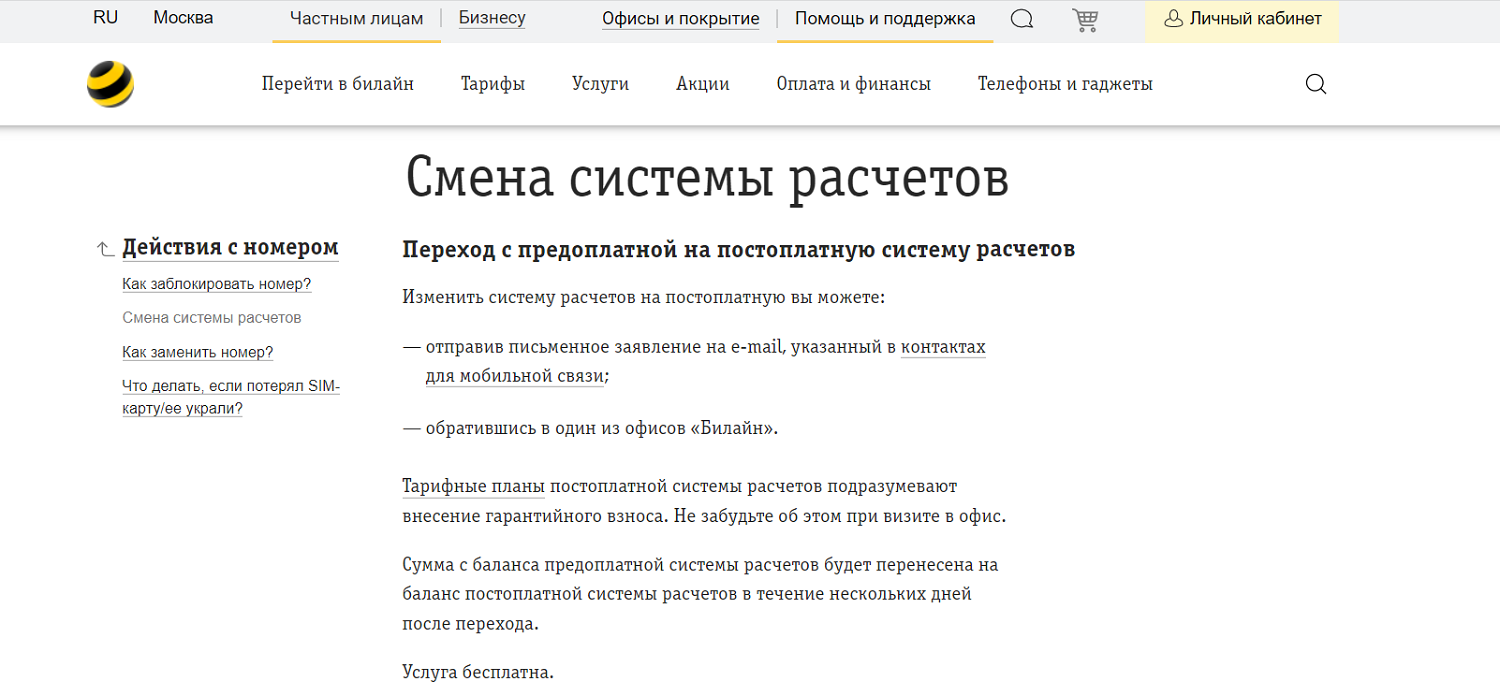Viewport: 1500px width, 696px height.
Task: Click line Изменить систему расчетов на постоплатную
Action: 644,298
